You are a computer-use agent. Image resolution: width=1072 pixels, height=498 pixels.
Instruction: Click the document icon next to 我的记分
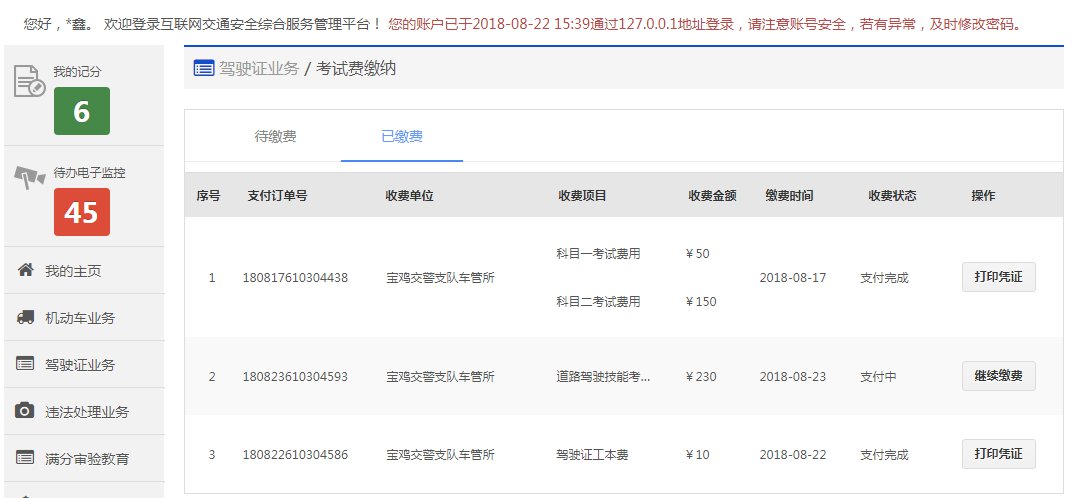[29, 81]
